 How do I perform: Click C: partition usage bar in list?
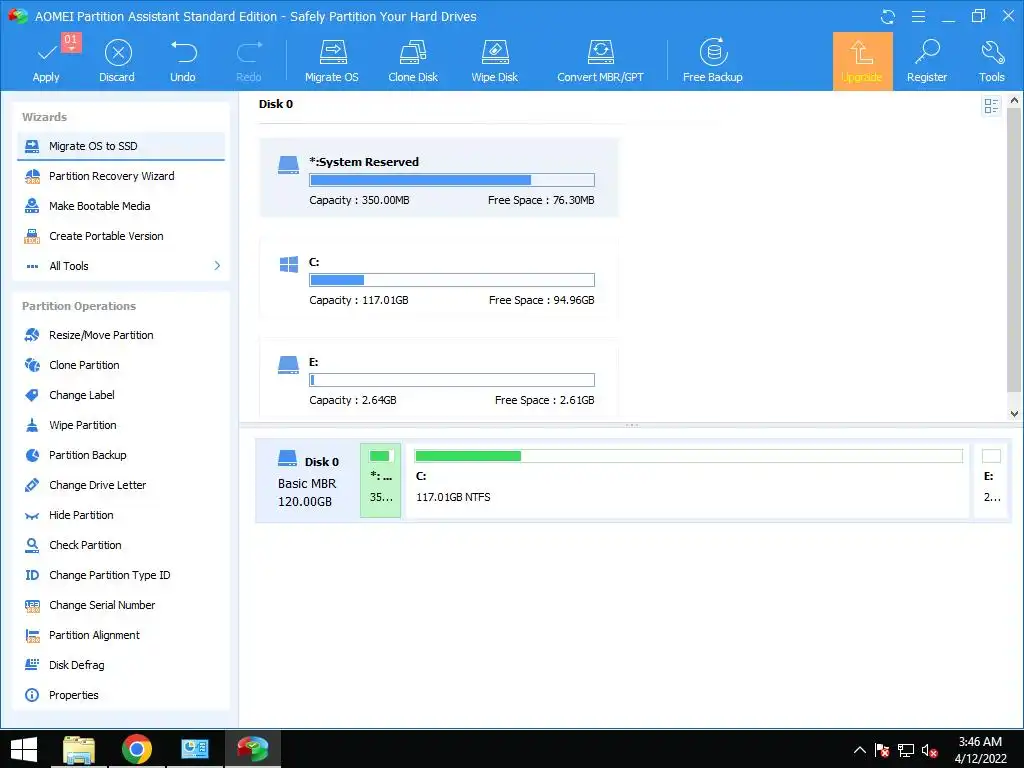(452, 280)
